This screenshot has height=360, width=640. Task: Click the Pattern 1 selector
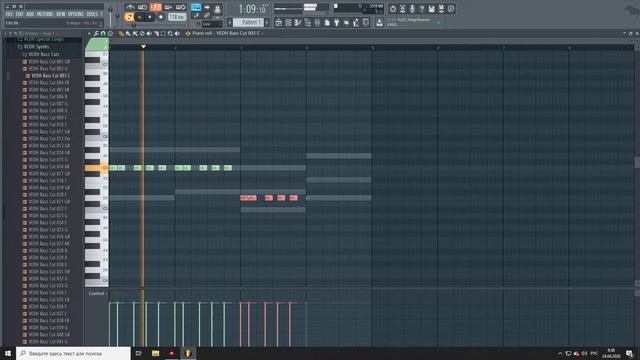250,22
